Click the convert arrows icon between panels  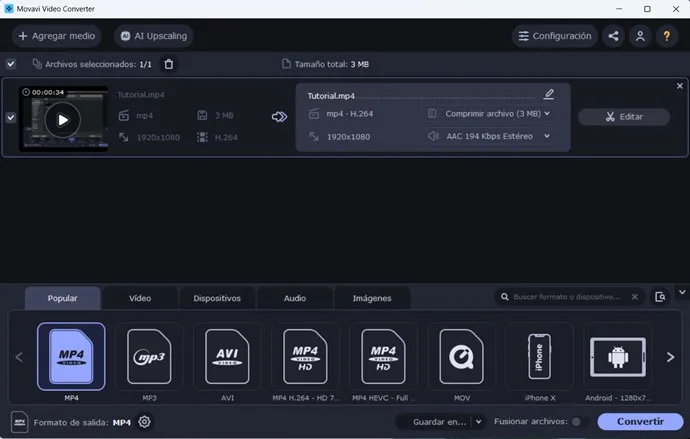point(279,117)
